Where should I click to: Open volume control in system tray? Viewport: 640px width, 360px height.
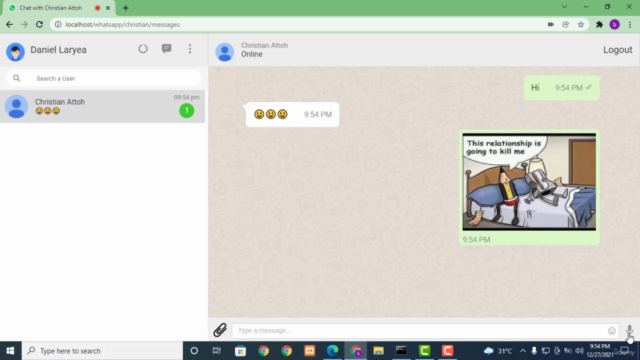(579, 351)
